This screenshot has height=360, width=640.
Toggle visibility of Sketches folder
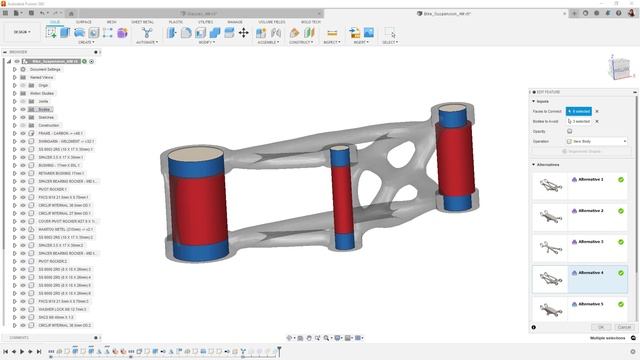(23, 117)
